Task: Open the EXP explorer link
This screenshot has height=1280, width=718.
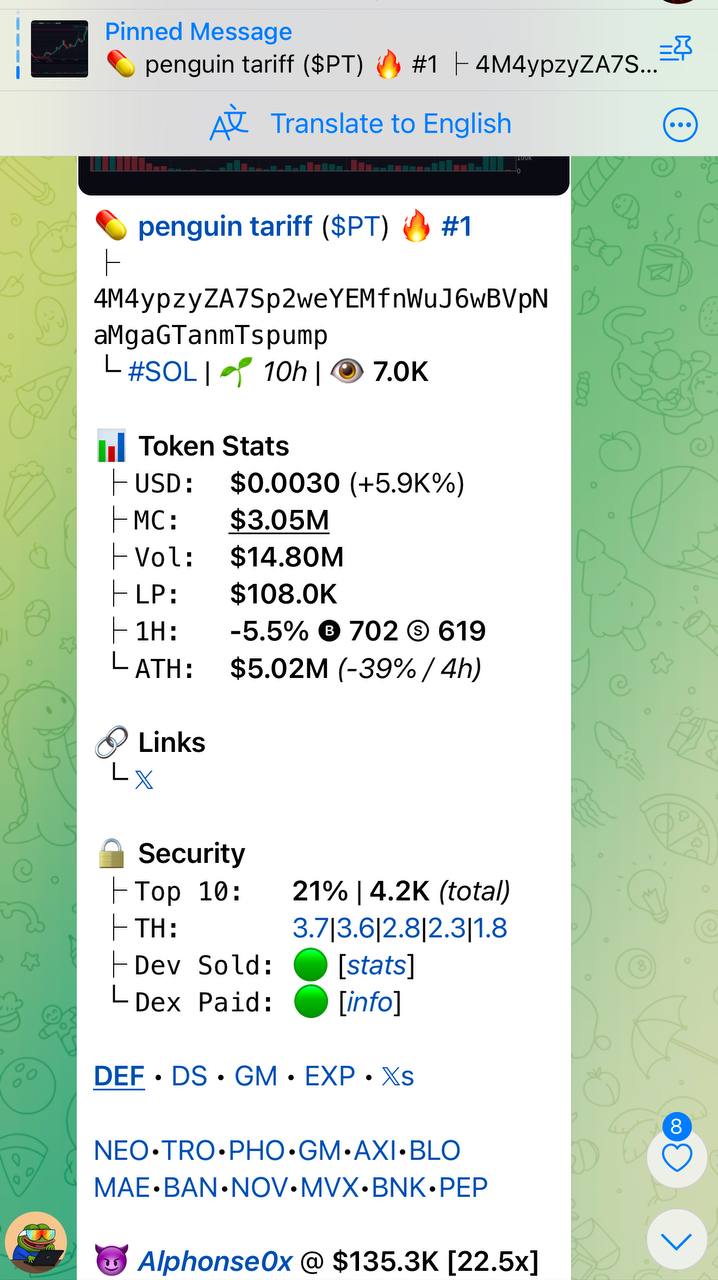Action: [330, 1076]
